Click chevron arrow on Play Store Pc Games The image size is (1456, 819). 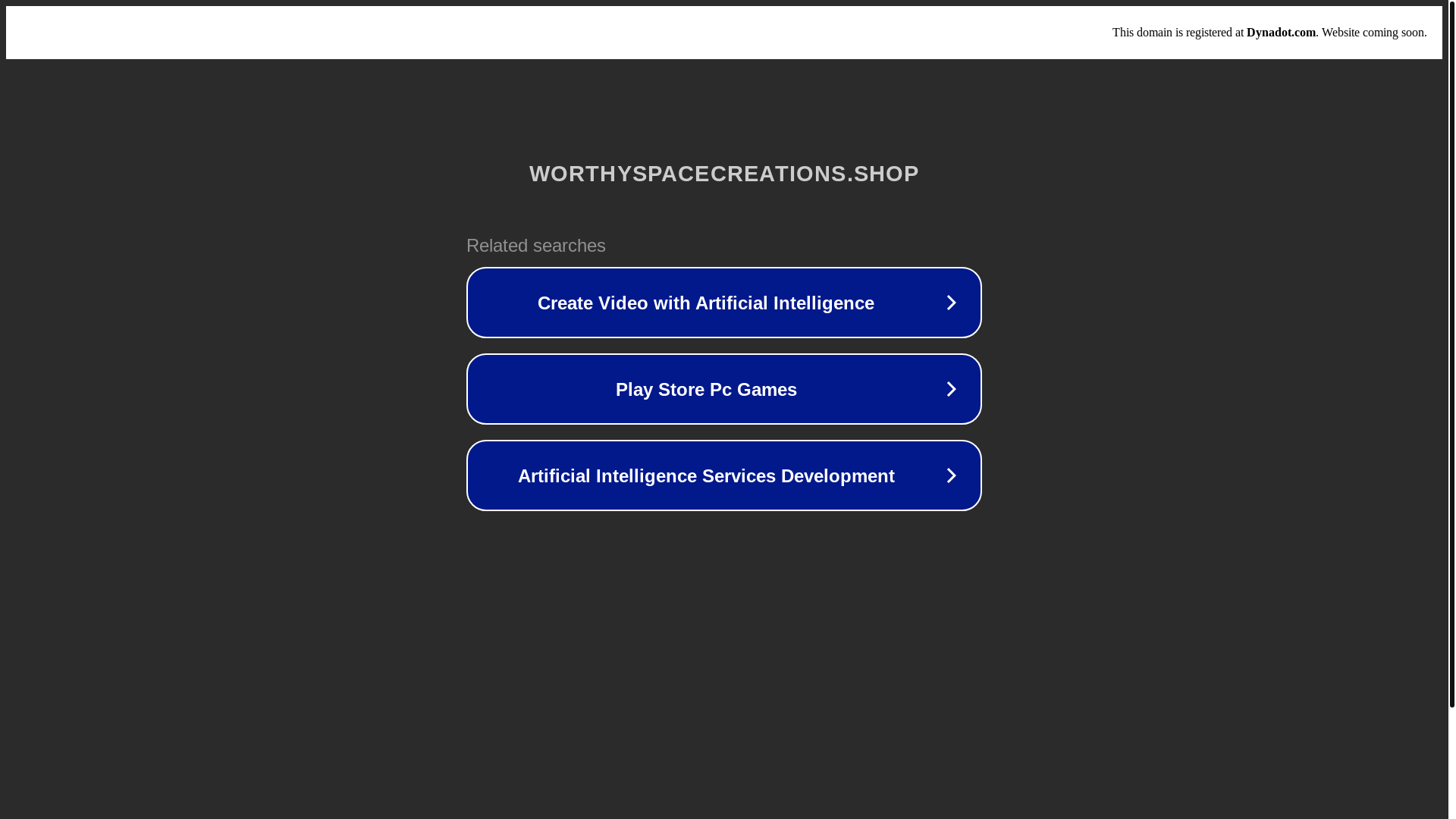pos(951,389)
